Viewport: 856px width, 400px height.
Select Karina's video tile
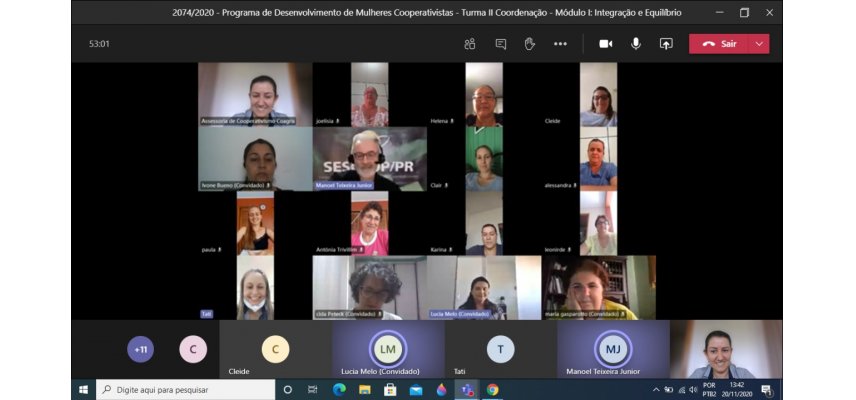click(484, 223)
